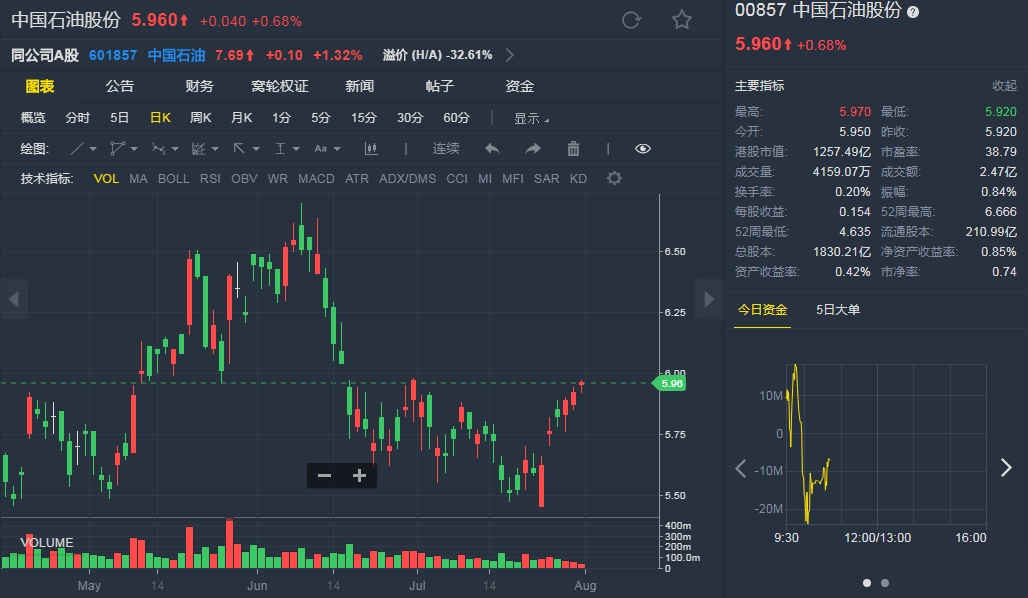Open the Aa text tool dropdown
The image size is (1028, 598).
click(337, 150)
